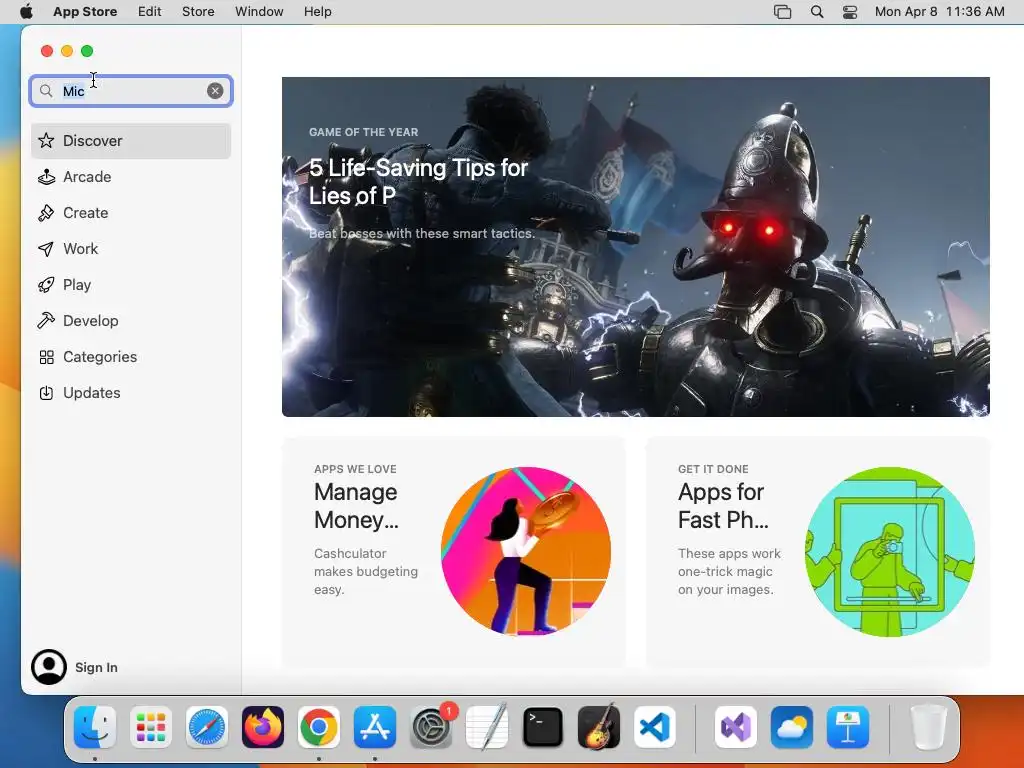Screen dimensions: 1024x768
Task: Open Launchpad from the Dock
Action: tap(151, 727)
